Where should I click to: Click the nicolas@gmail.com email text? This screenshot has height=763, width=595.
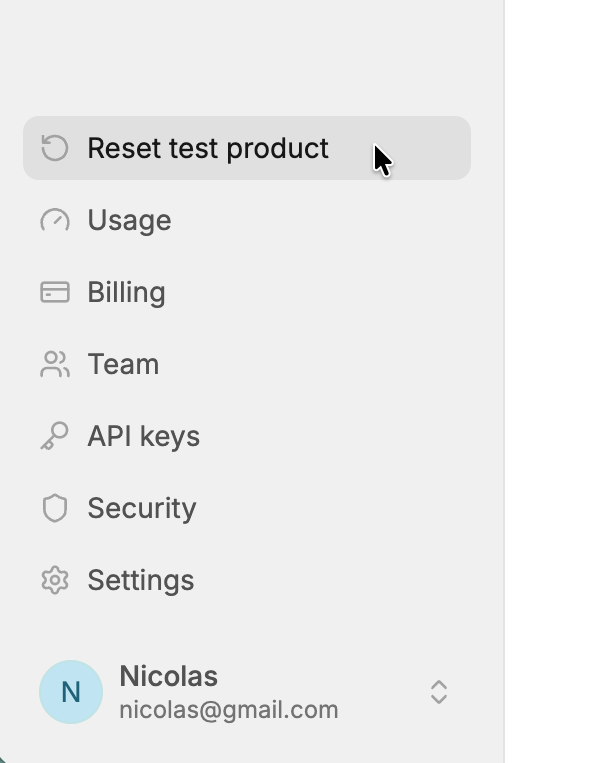click(x=229, y=710)
